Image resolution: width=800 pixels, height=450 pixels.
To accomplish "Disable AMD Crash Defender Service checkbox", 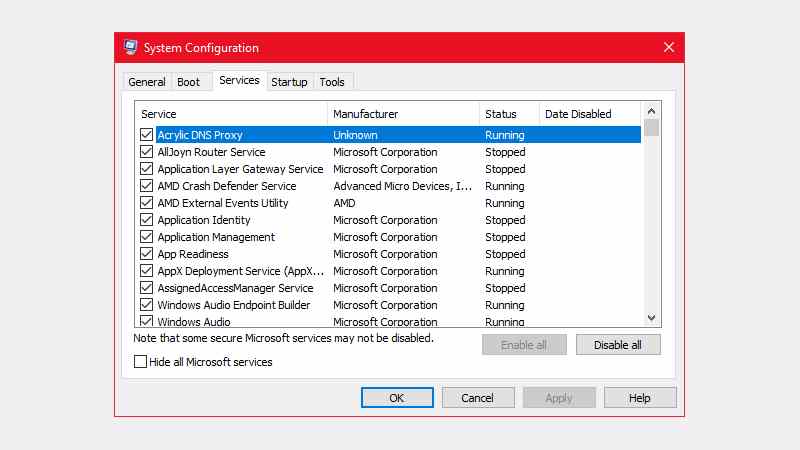I will (x=146, y=186).
